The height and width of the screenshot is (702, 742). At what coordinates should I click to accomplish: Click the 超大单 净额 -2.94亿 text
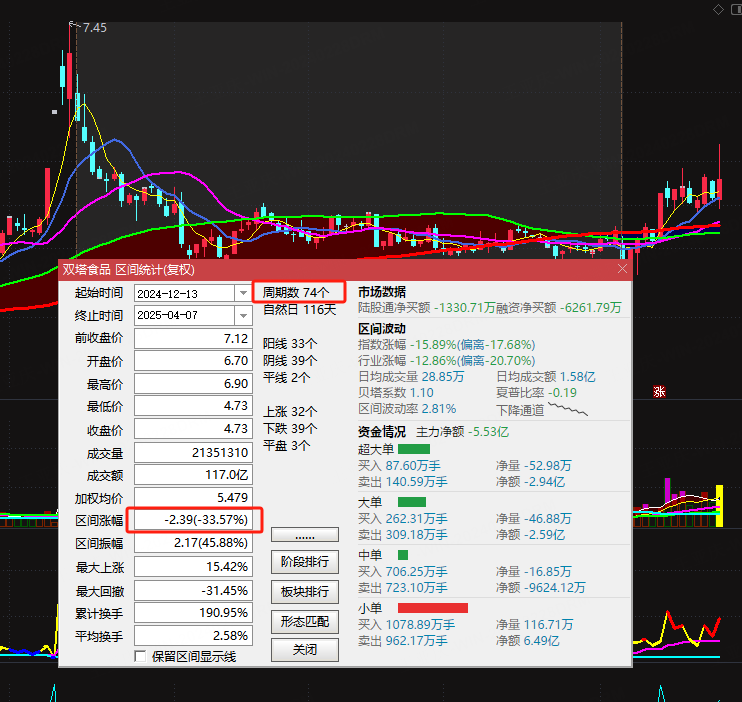tap(530, 482)
